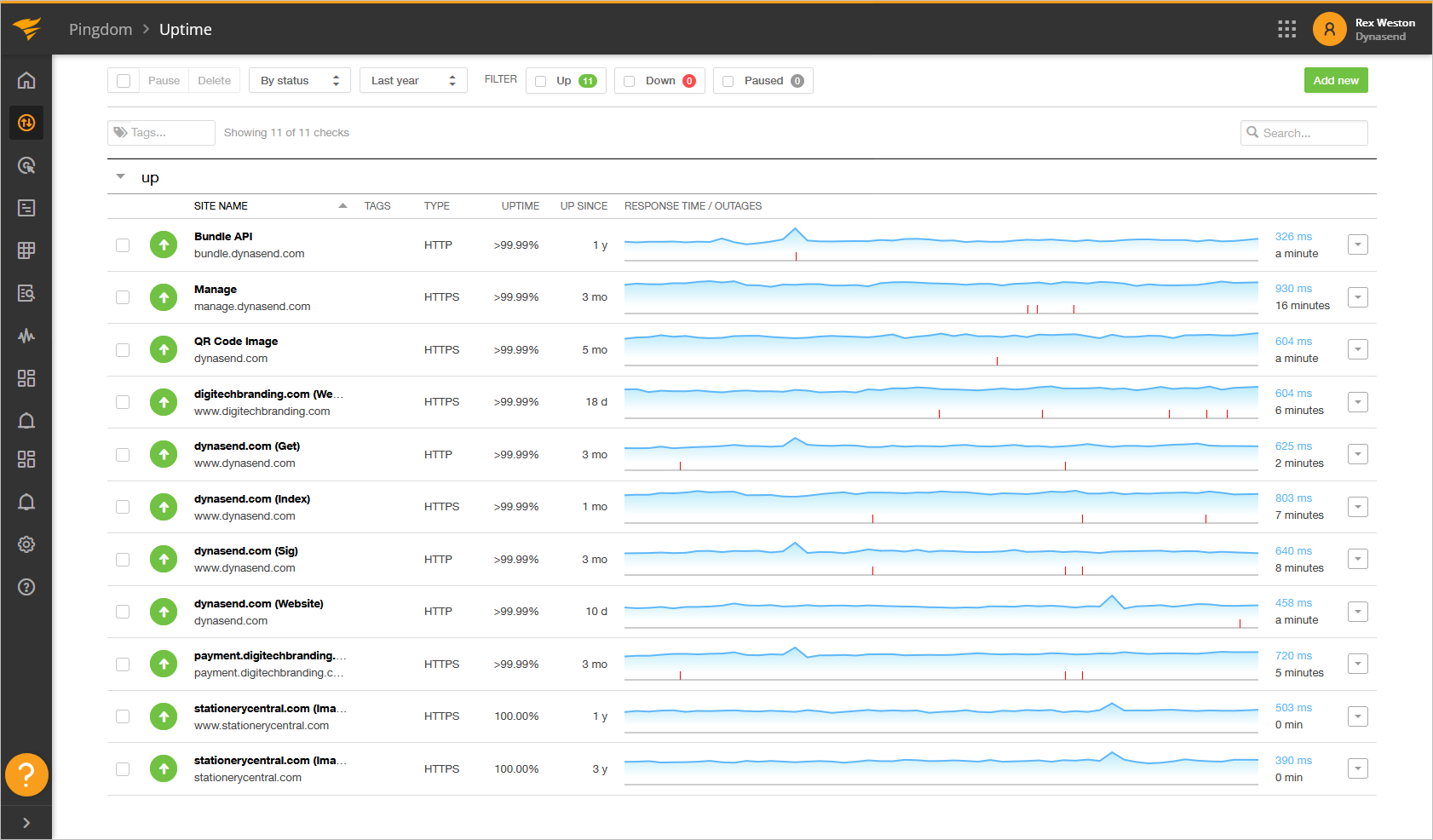Click the green up-status icon for Bundle API

(x=164, y=245)
